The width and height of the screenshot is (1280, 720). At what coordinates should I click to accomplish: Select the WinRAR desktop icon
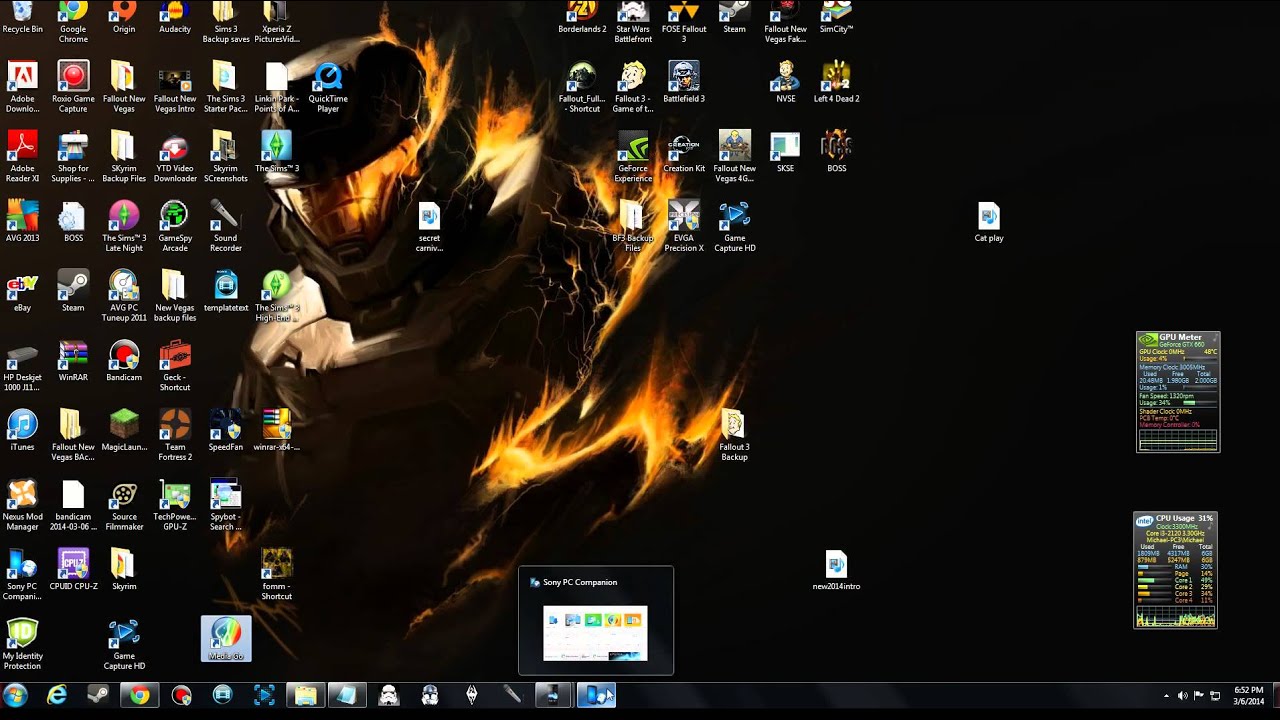coord(73,361)
